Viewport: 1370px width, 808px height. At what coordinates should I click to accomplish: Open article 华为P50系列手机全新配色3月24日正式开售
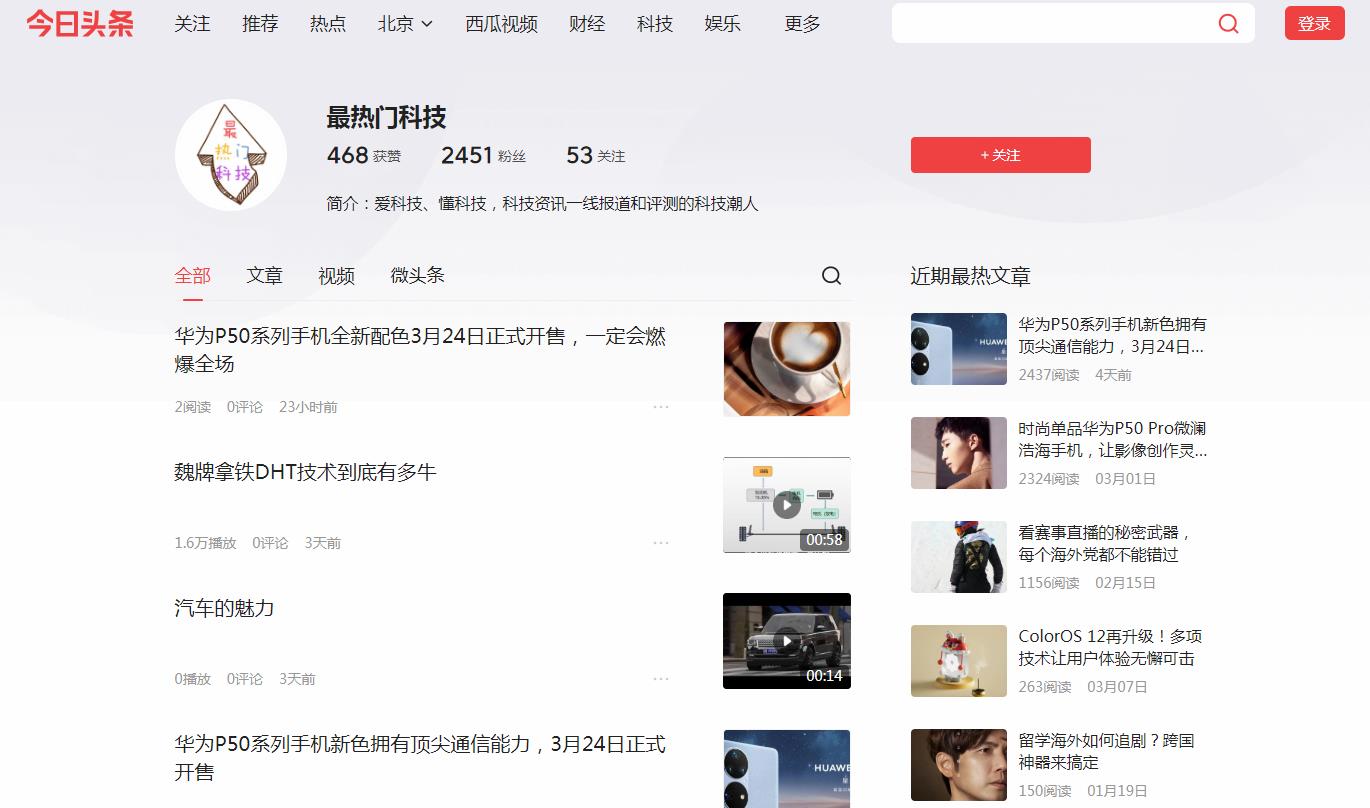point(420,350)
